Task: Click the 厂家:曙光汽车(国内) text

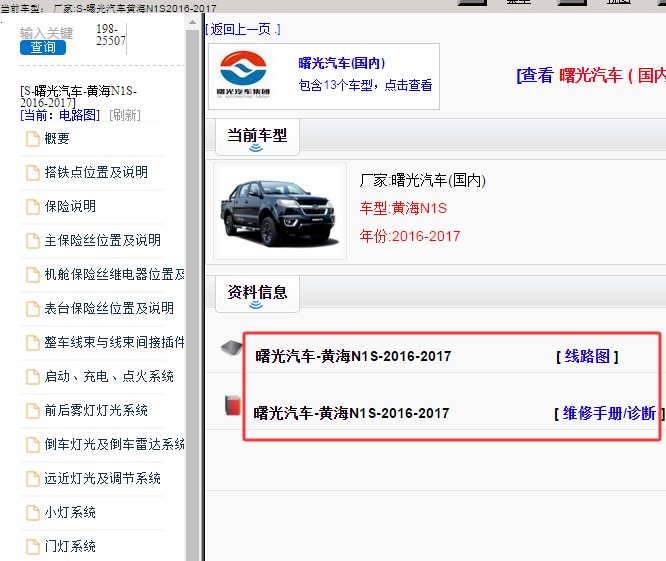Action: point(423,180)
